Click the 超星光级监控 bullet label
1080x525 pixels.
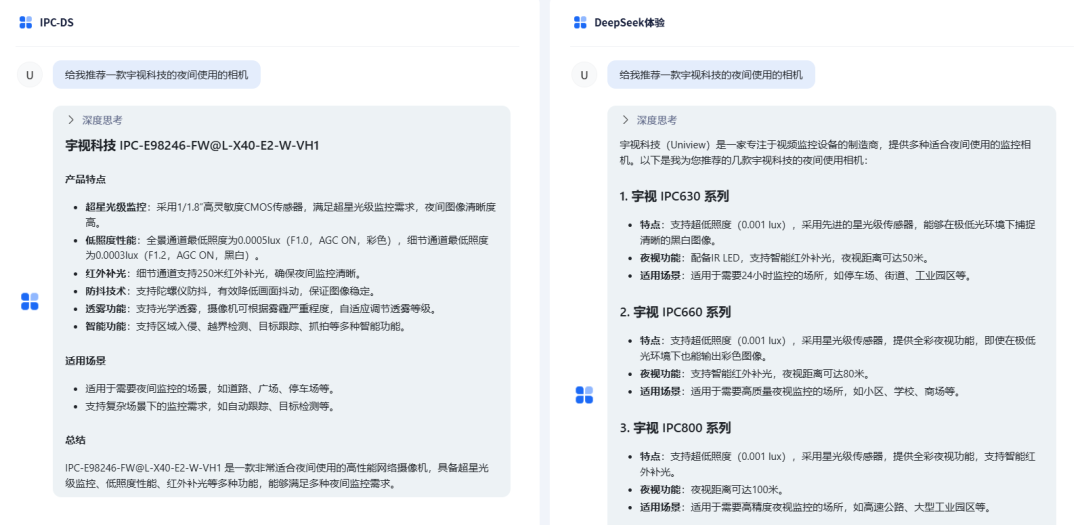pos(116,206)
